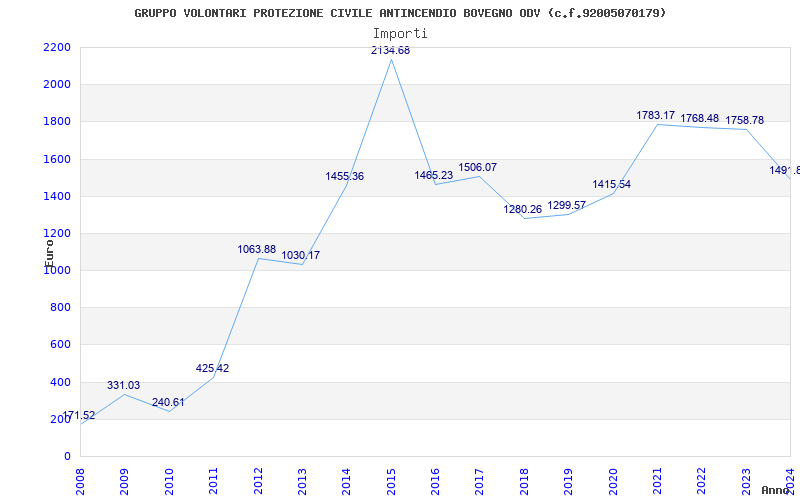Click the y-axis tick 600
The height and width of the screenshot is (500, 800).
click(60, 345)
